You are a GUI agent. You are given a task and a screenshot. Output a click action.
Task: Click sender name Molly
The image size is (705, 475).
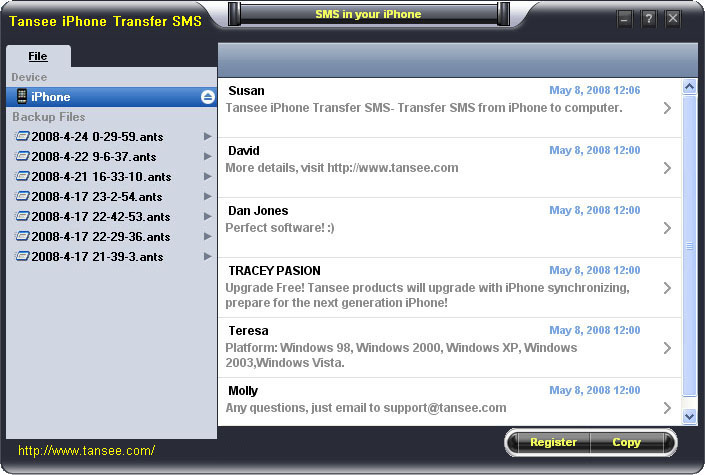click(x=243, y=390)
